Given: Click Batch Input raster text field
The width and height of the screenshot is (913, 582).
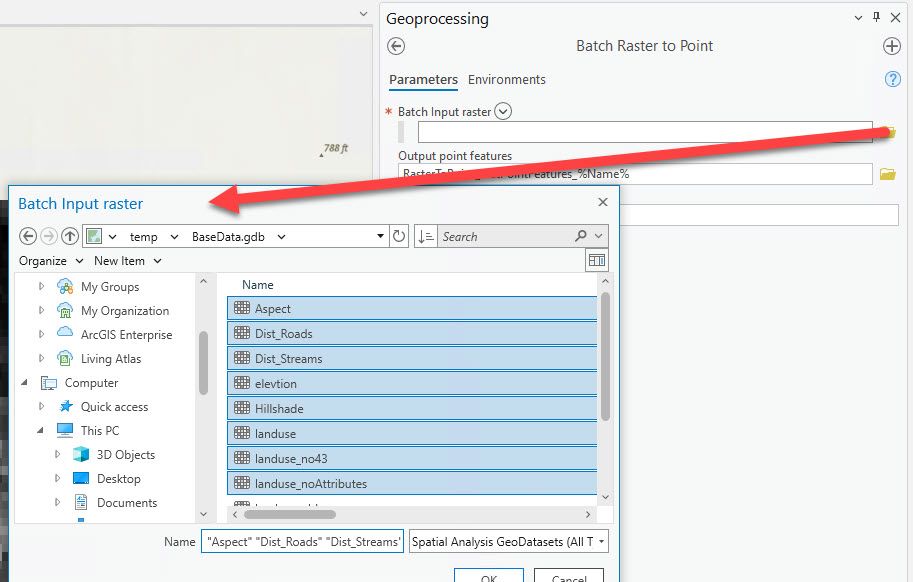Looking at the screenshot, I should [645, 132].
